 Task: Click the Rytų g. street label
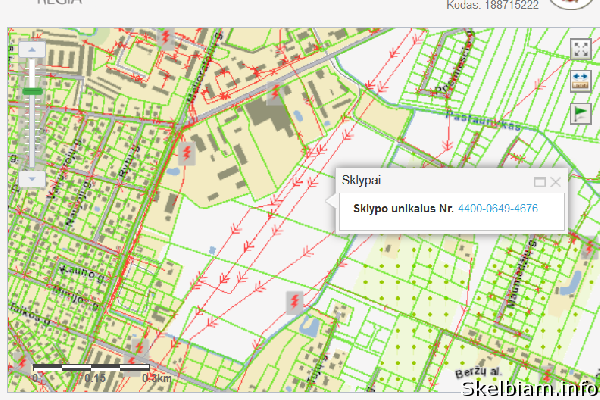[x=130, y=162]
